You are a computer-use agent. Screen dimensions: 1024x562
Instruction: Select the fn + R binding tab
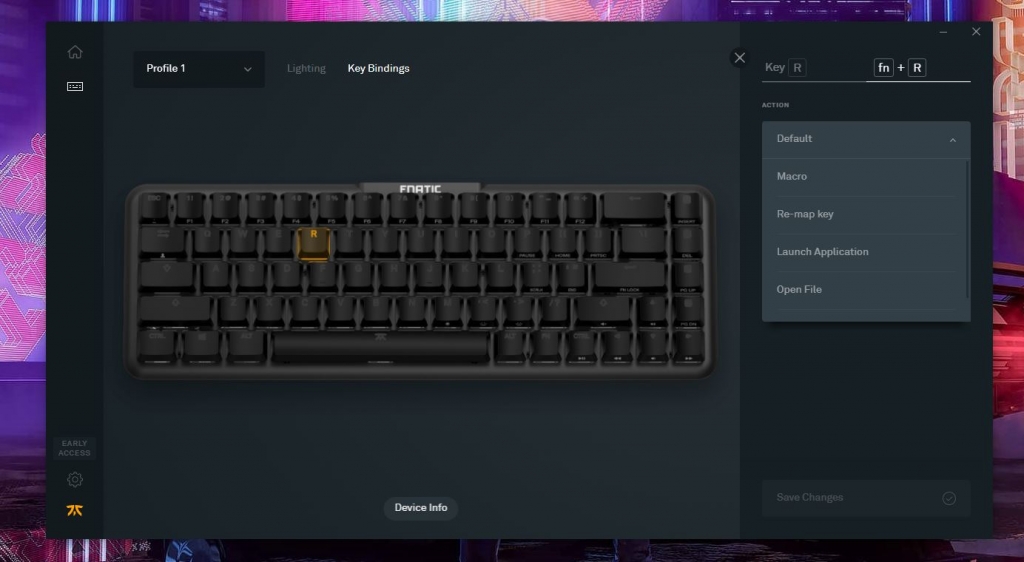click(x=900, y=68)
